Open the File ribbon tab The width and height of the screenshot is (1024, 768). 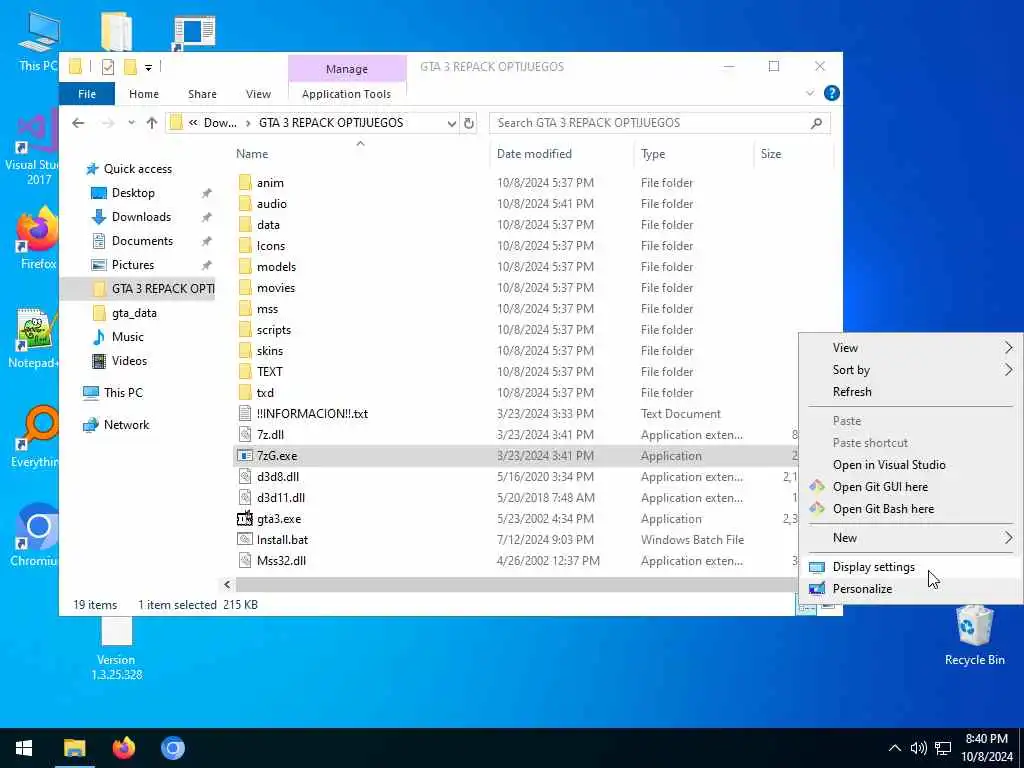(87, 94)
